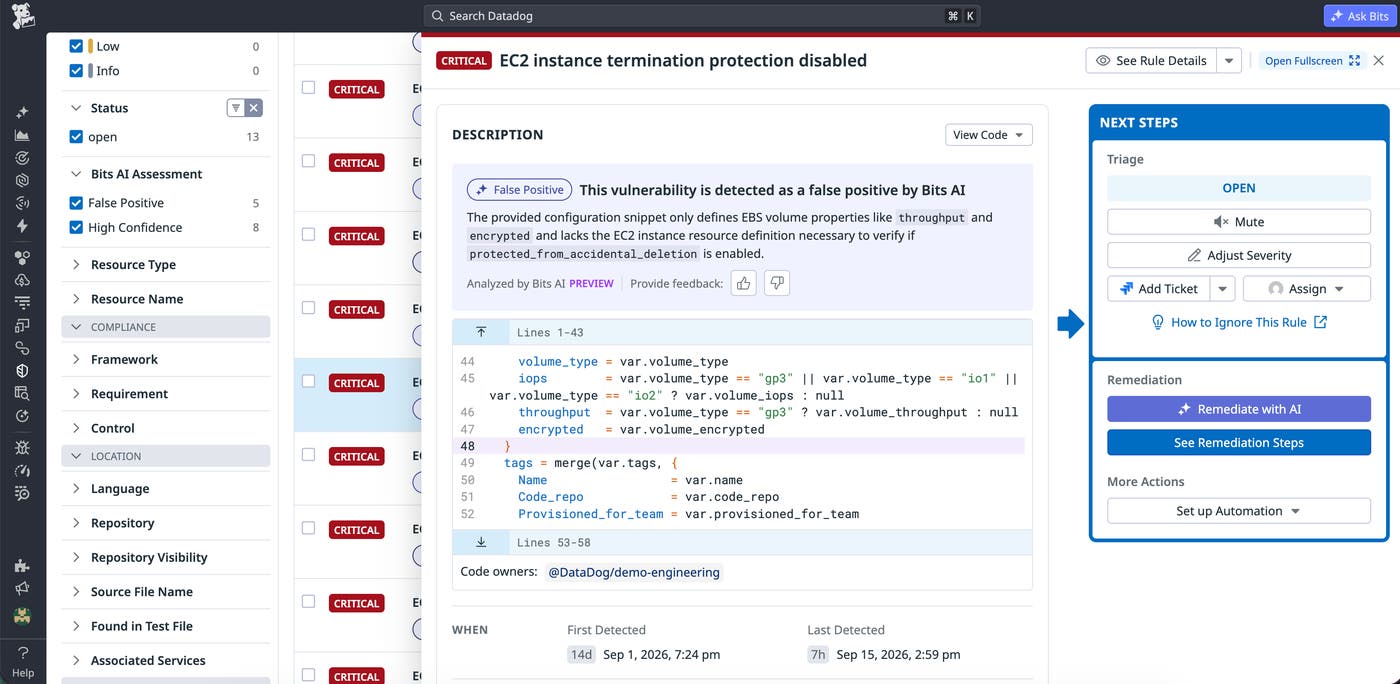Collapse the COMPLIANCE section header
Screen dimensions: 1400x684
point(165,327)
